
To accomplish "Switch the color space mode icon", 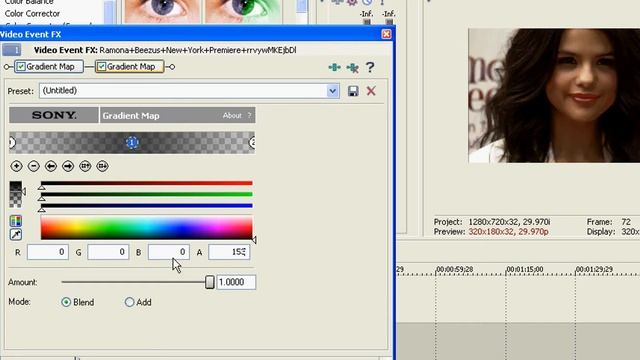I will point(16,221).
